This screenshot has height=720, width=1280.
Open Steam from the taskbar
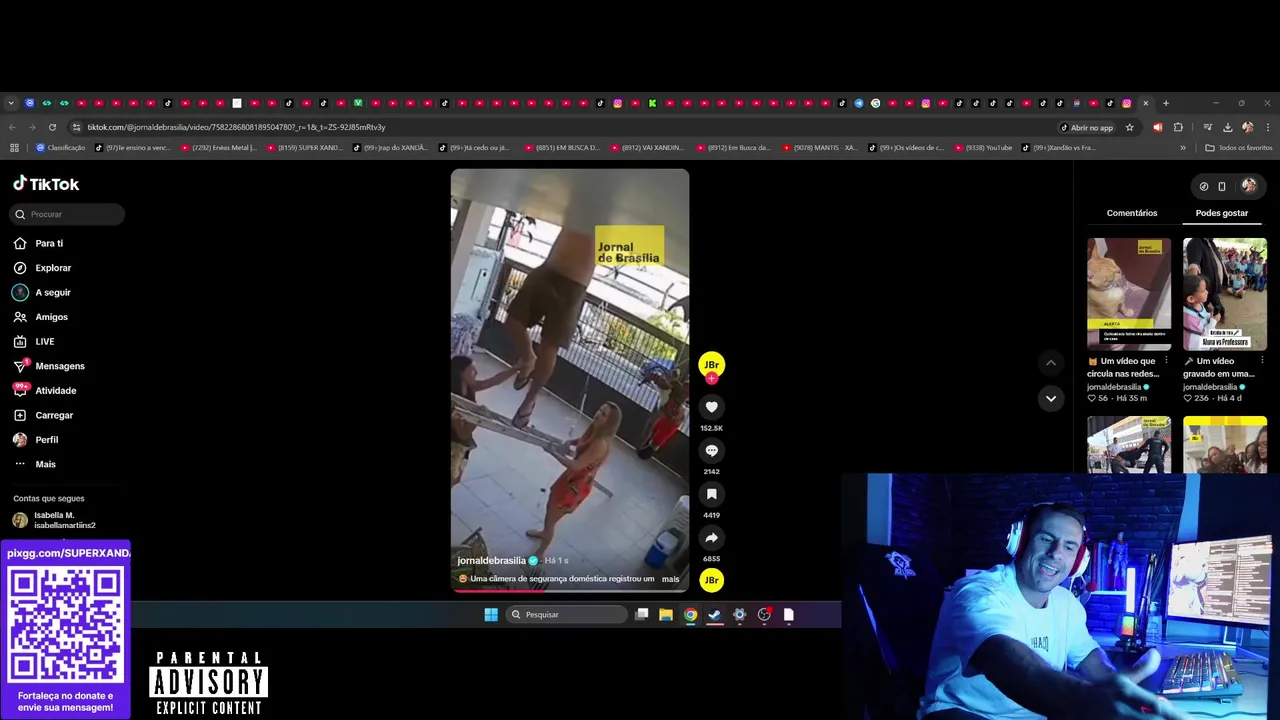click(715, 615)
